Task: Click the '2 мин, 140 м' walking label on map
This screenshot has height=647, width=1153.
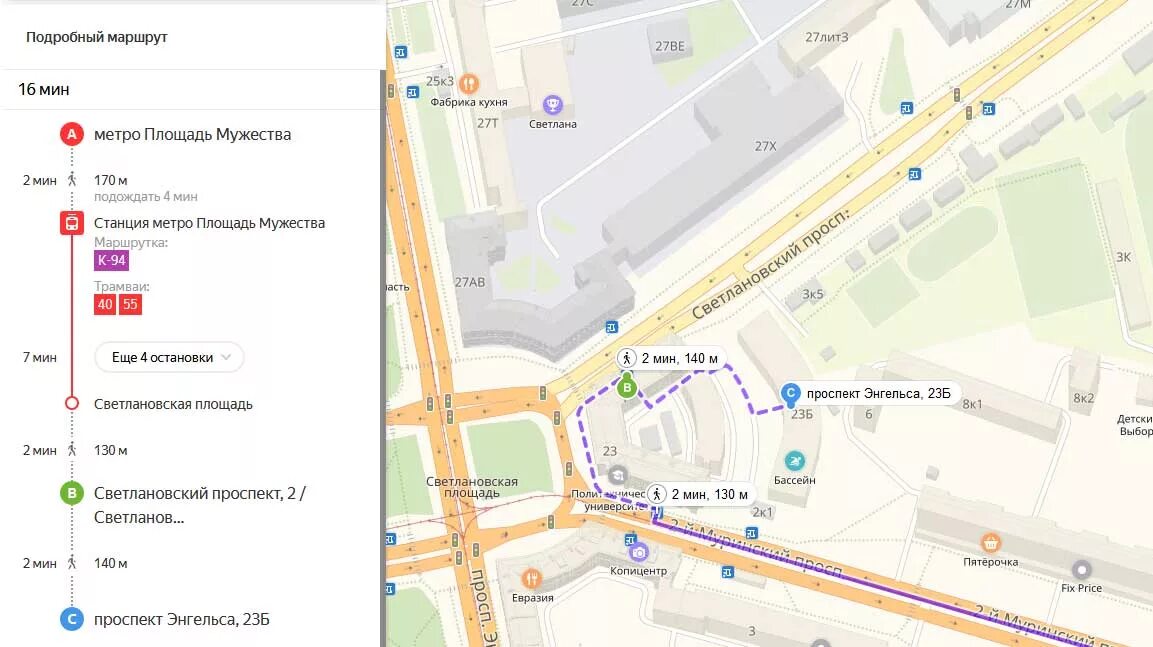Action: click(671, 358)
